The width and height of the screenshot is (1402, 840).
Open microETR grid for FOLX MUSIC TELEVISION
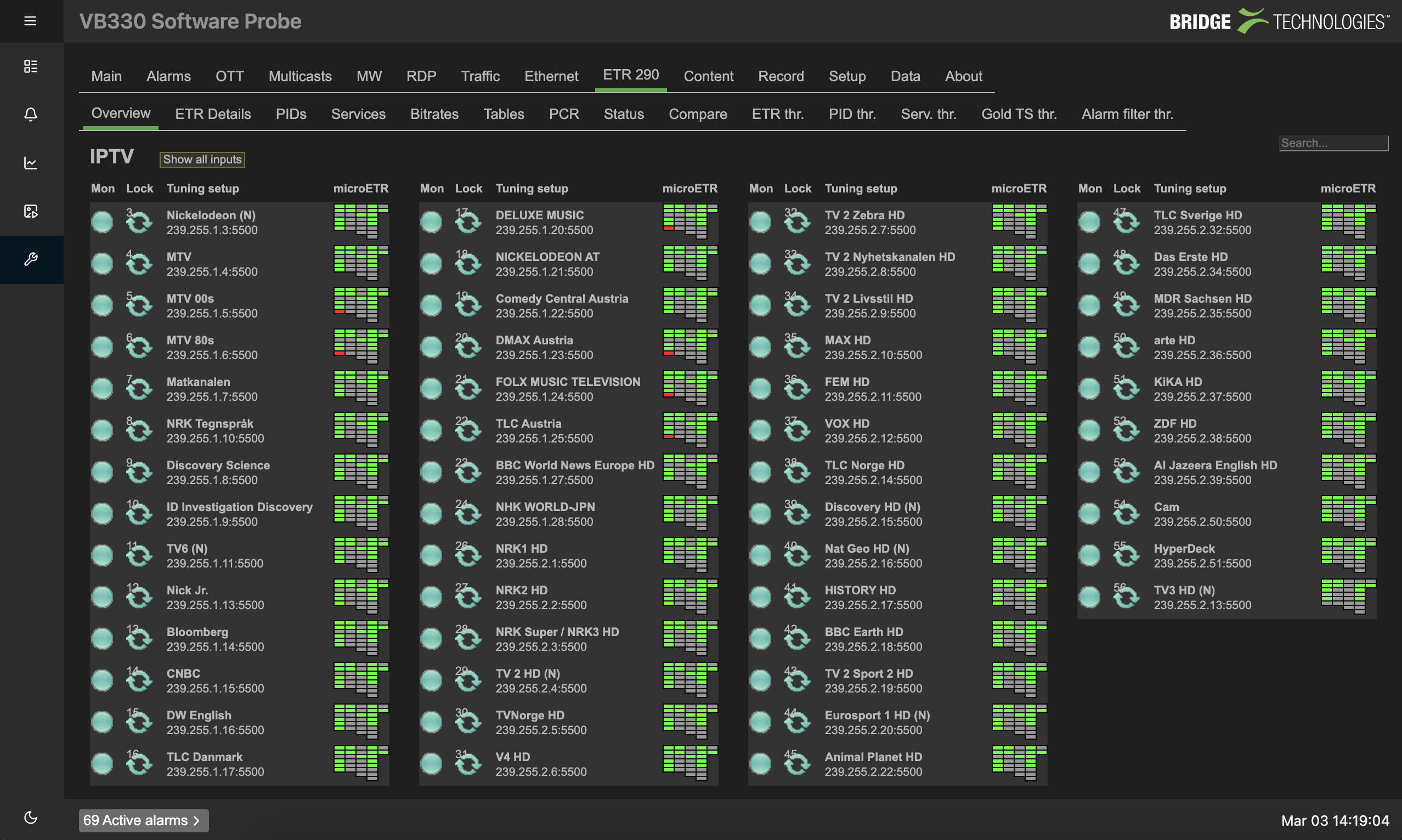(690, 388)
